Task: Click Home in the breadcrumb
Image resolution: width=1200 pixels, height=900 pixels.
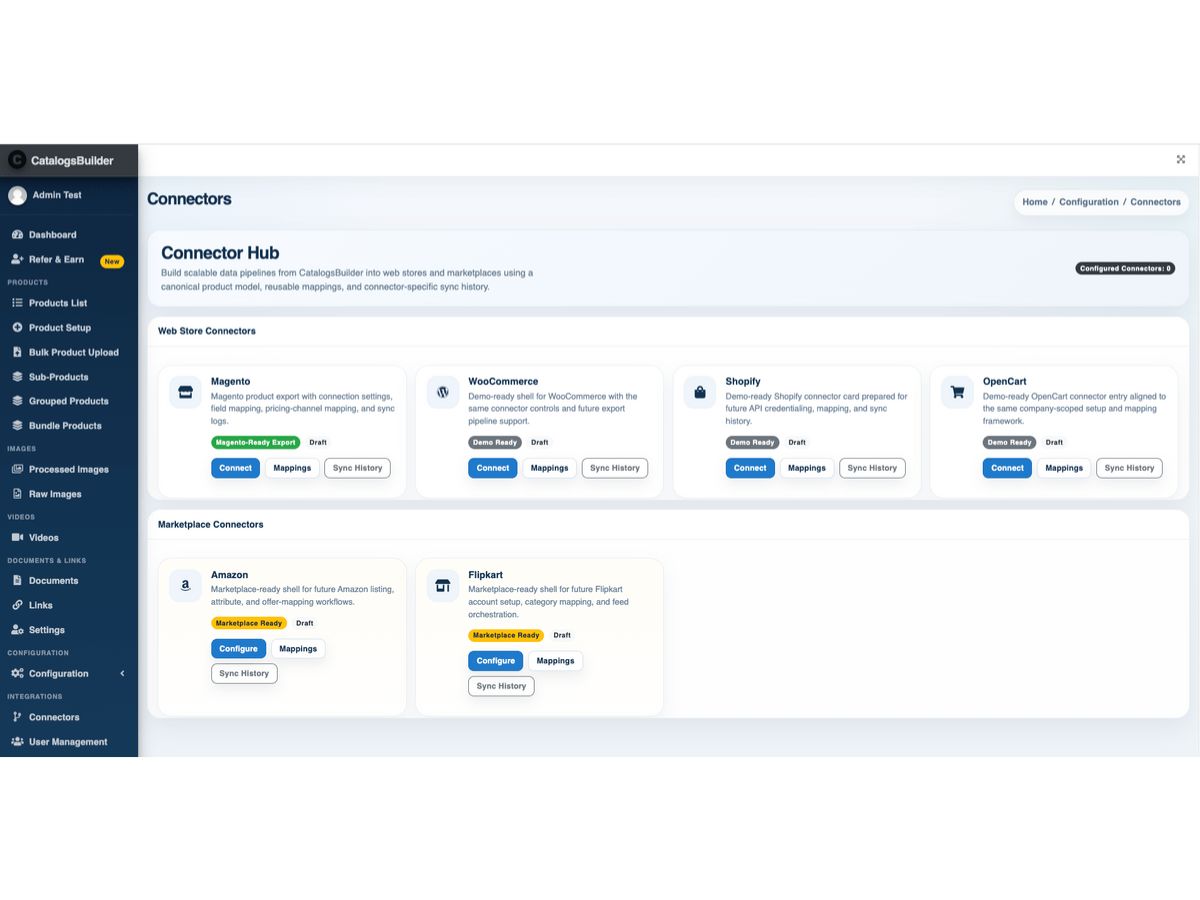Action: [1035, 202]
